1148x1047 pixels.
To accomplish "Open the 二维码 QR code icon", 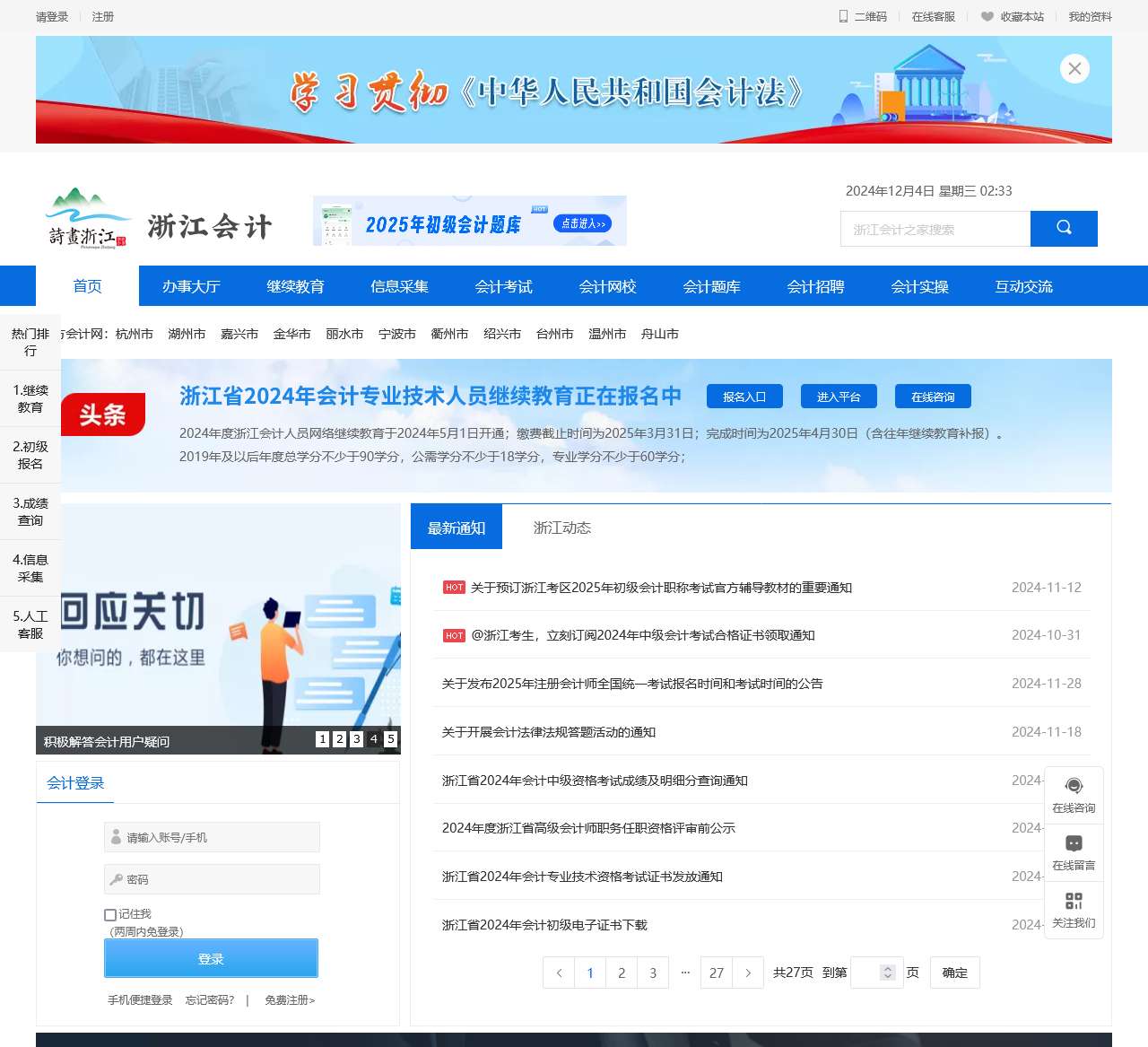I will 843,16.
